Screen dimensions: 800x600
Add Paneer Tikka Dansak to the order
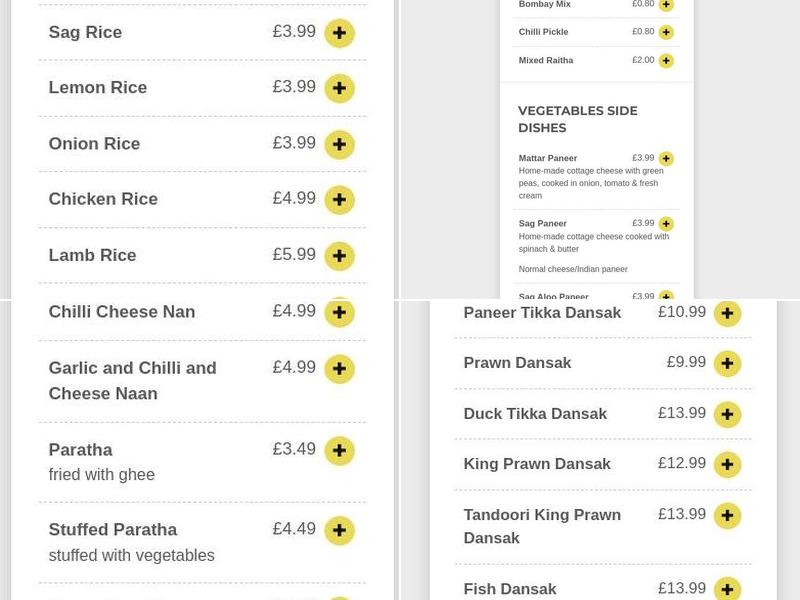(727, 313)
